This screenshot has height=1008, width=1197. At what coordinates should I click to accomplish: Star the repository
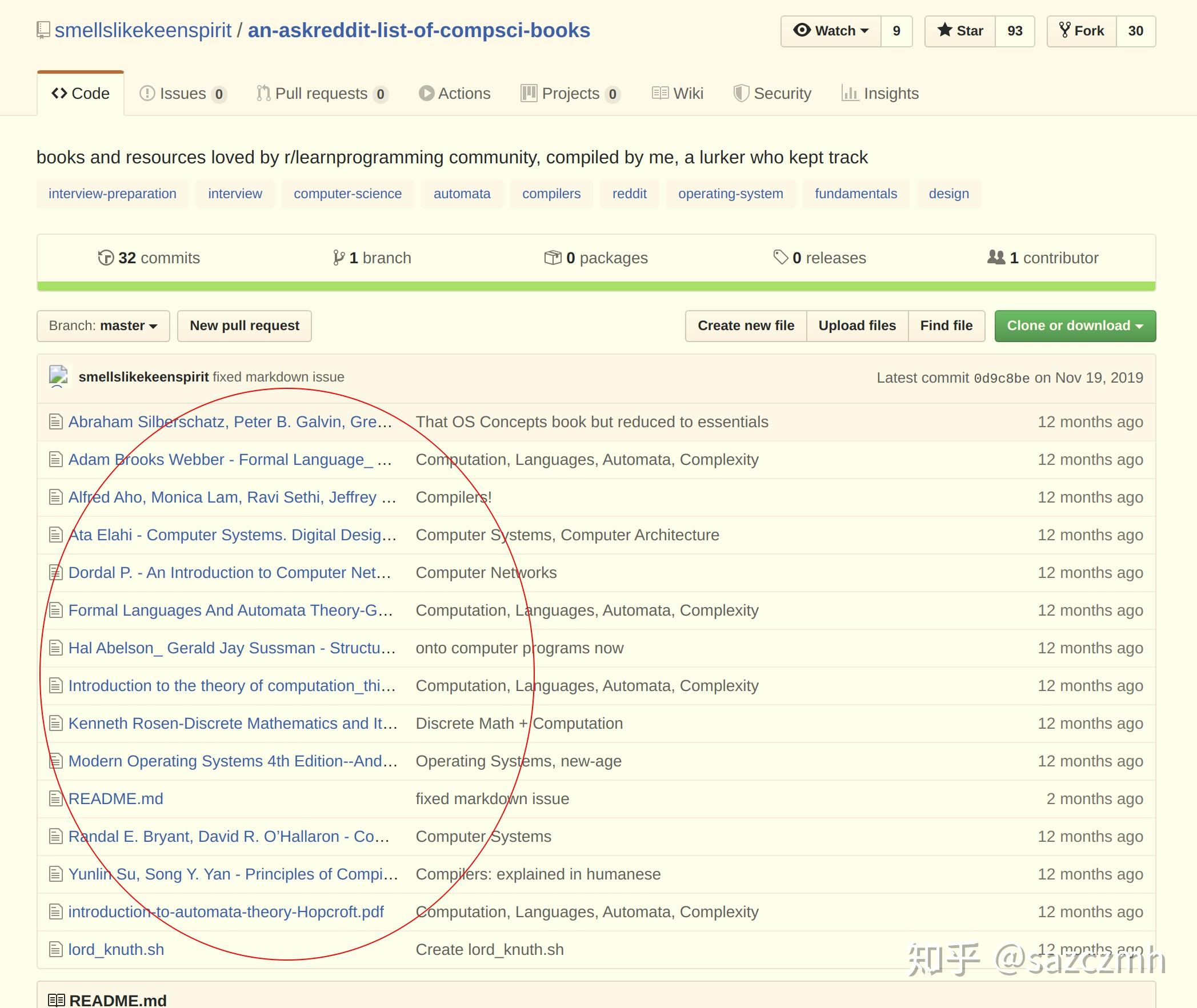pos(960,31)
